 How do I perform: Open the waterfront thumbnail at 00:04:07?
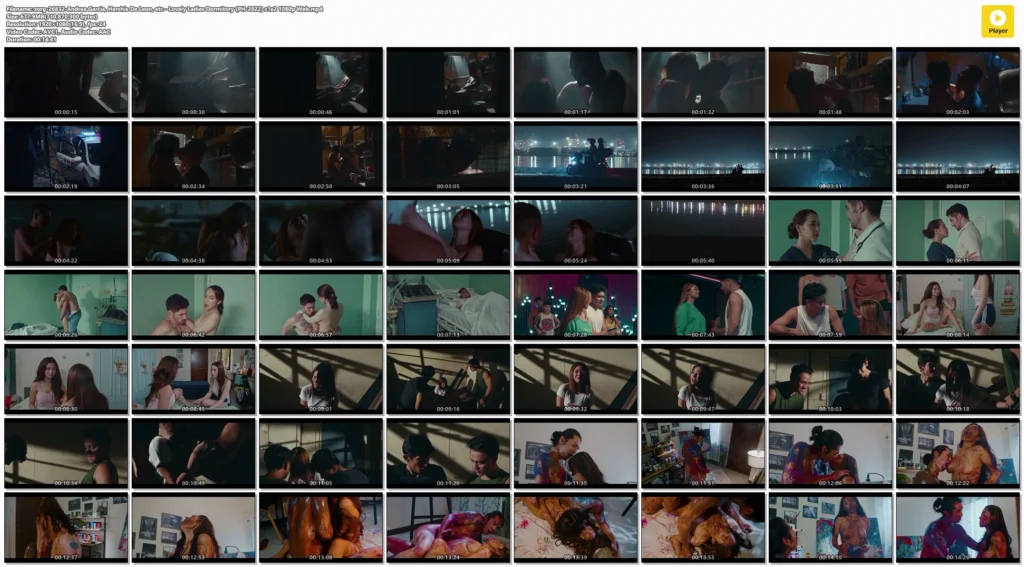tap(958, 156)
